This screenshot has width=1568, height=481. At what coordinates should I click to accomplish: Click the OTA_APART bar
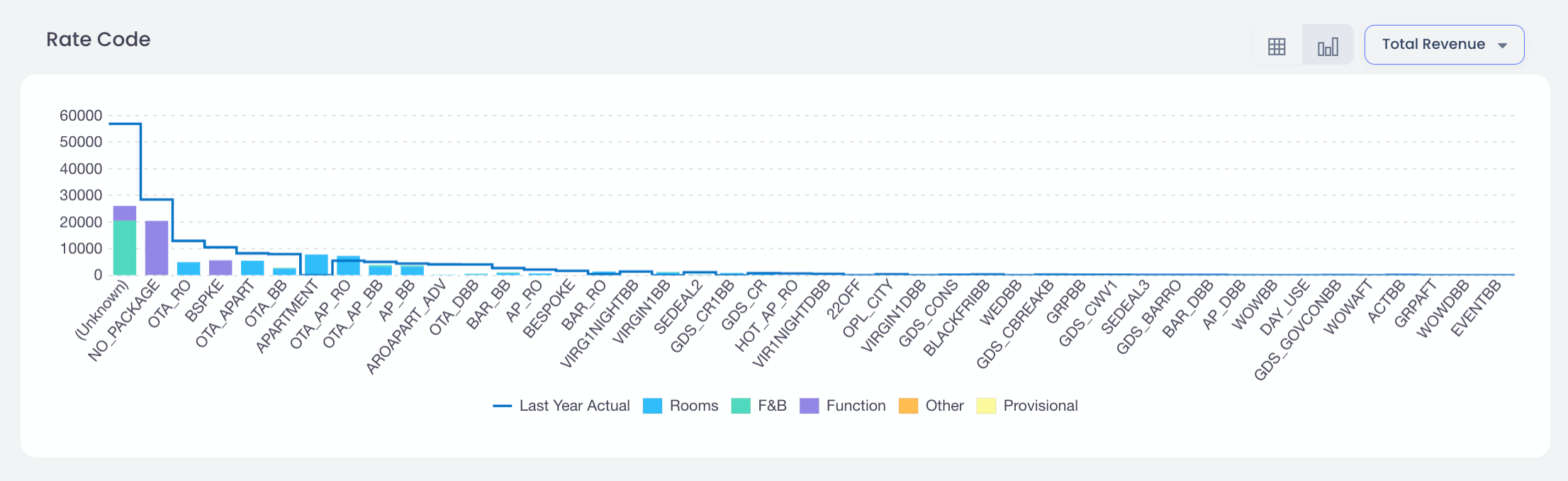(x=252, y=267)
